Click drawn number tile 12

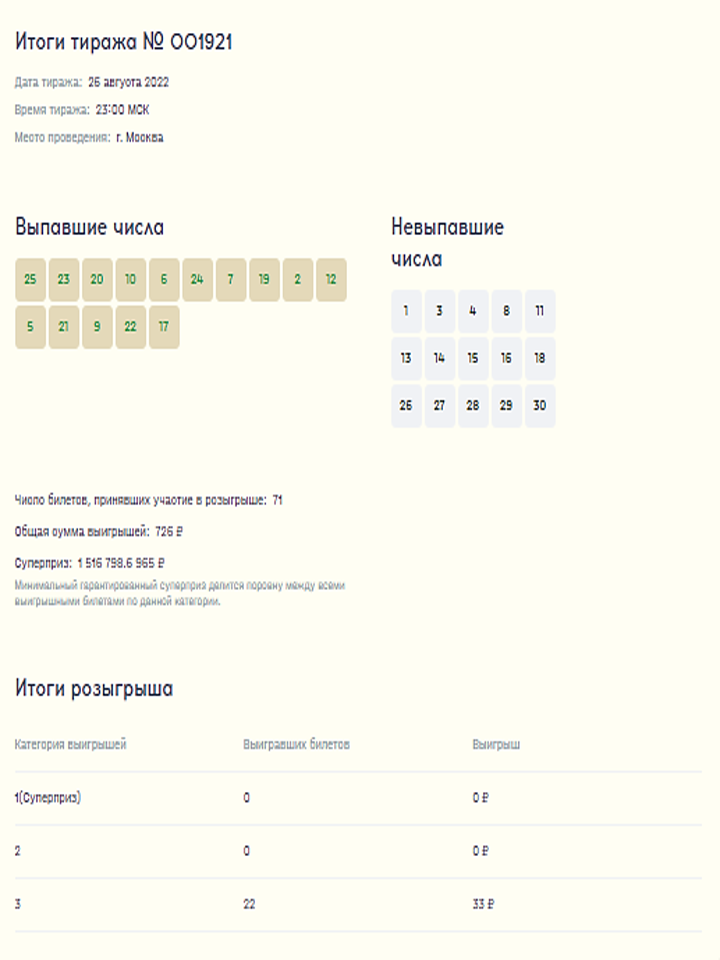[331, 280]
